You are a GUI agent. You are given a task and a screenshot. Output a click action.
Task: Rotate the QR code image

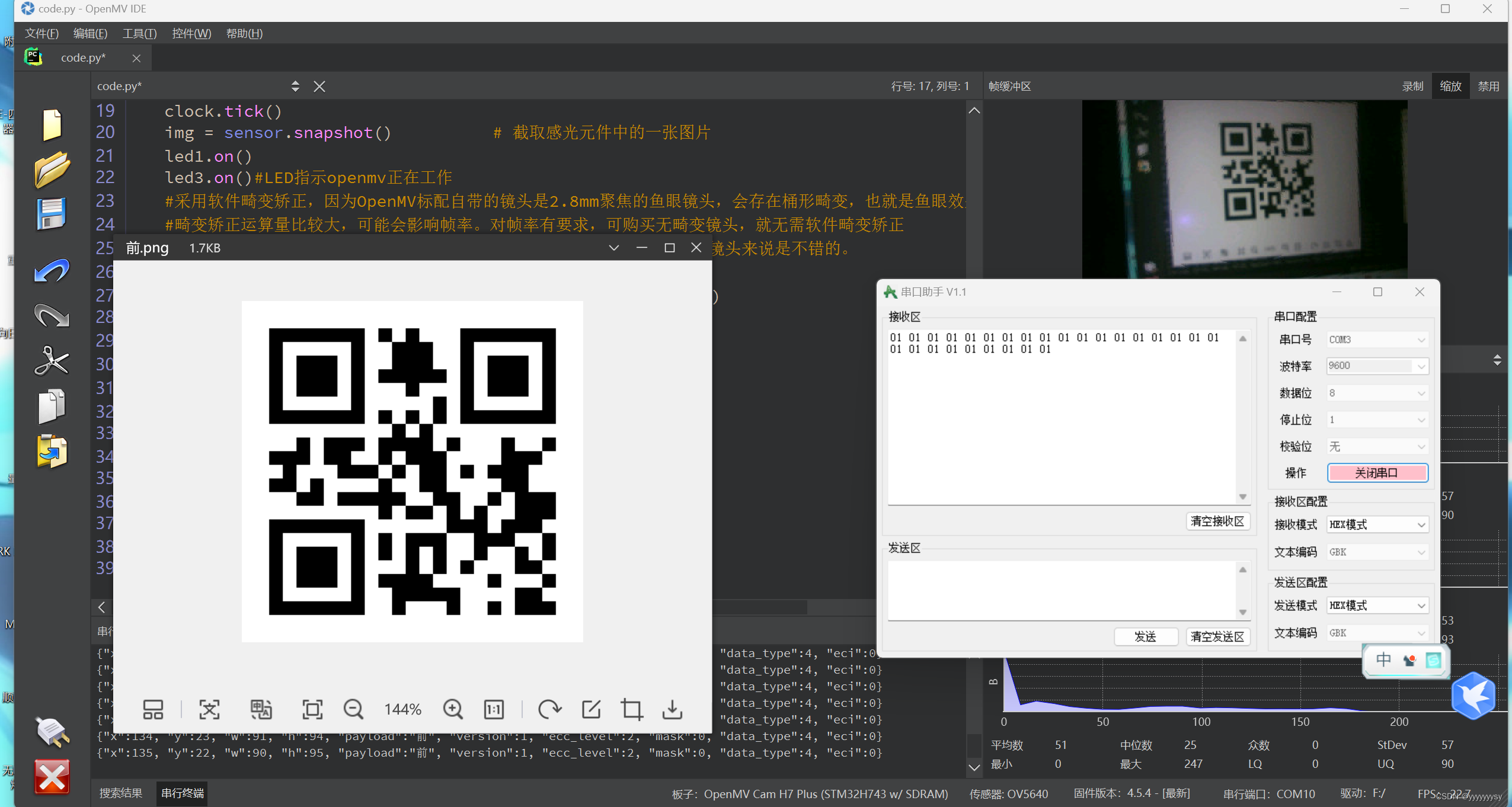[549, 709]
